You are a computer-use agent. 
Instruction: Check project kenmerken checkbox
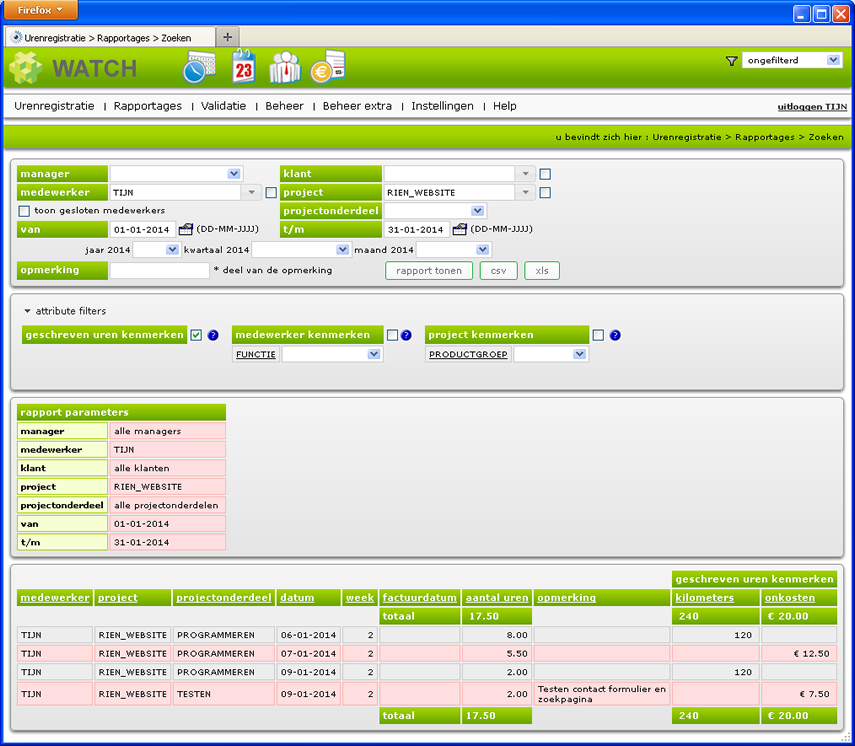598,335
